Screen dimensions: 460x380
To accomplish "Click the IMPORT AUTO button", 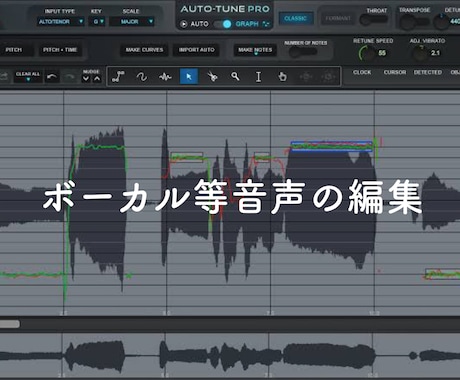I will [x=197, y=50].
